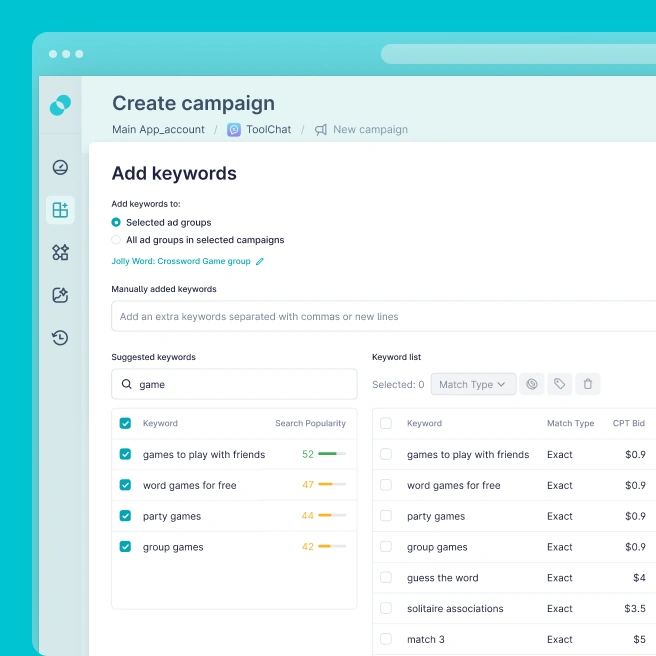The width and height of the screenshot is (656, 656).
Task: Click the manually added keywords input field
Action: (383, 316)
